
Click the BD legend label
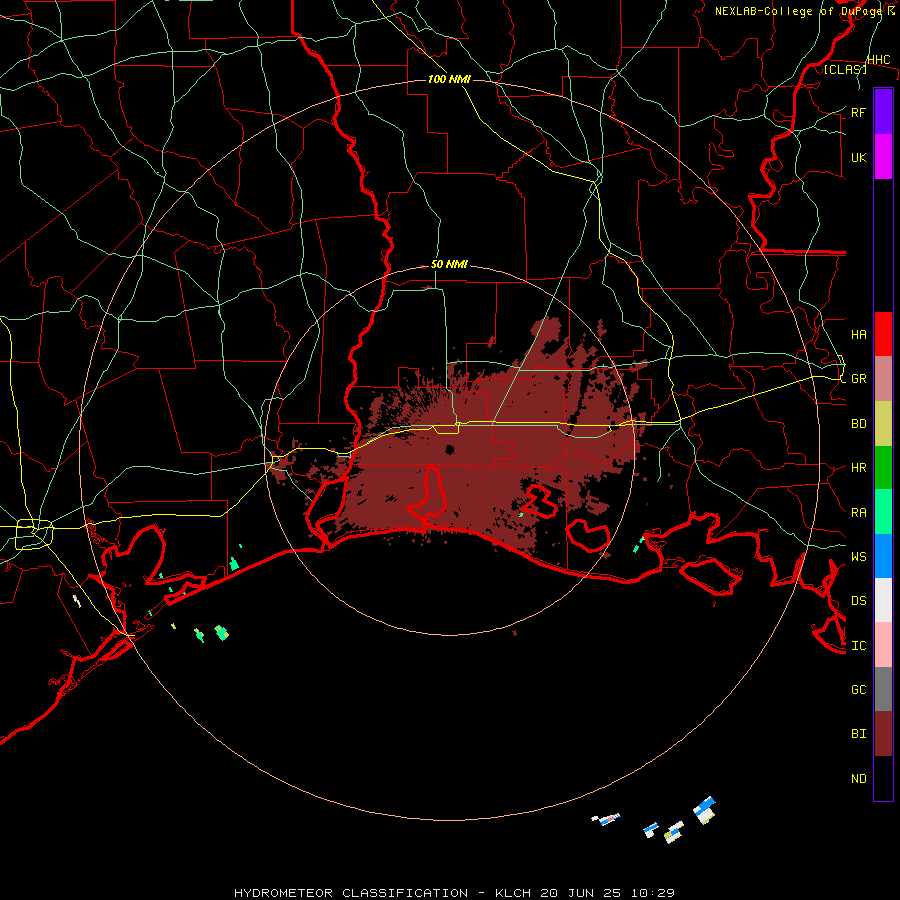858,424
